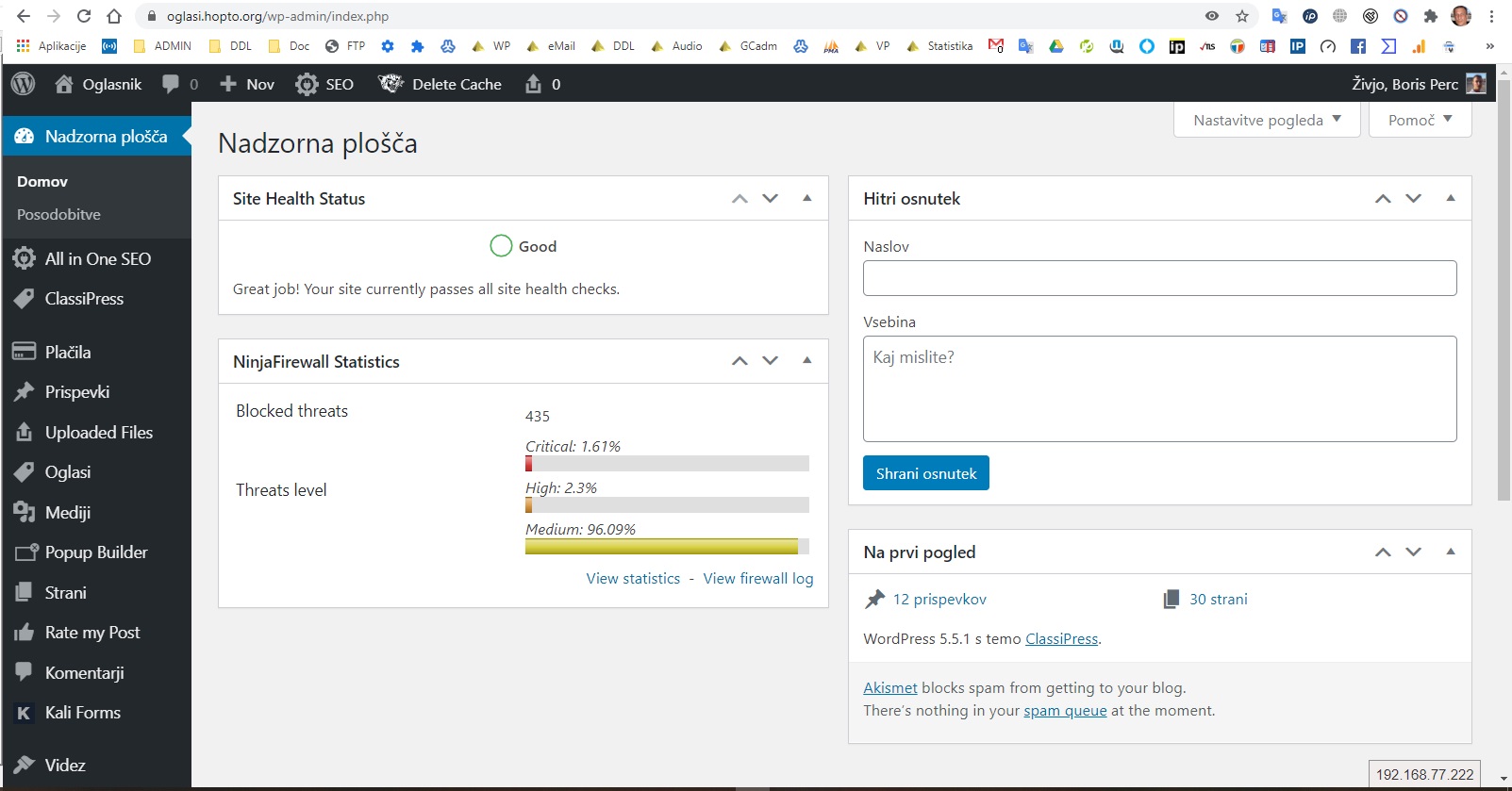The image size is (1512, 791).
Task: Open Uploaded Files in sidebar
Action: [x=96, y=432]
